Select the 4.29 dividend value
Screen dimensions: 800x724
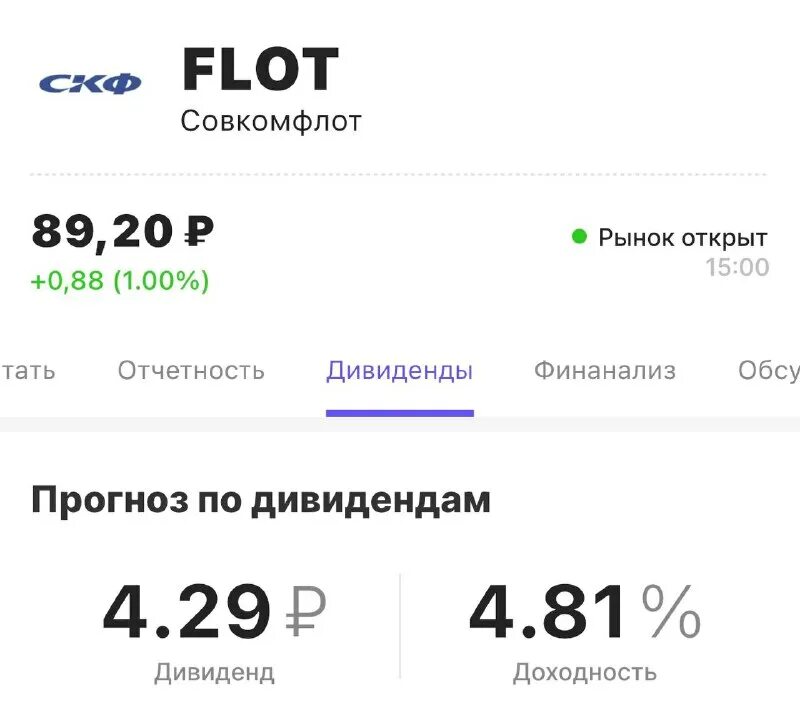point(187,611)
